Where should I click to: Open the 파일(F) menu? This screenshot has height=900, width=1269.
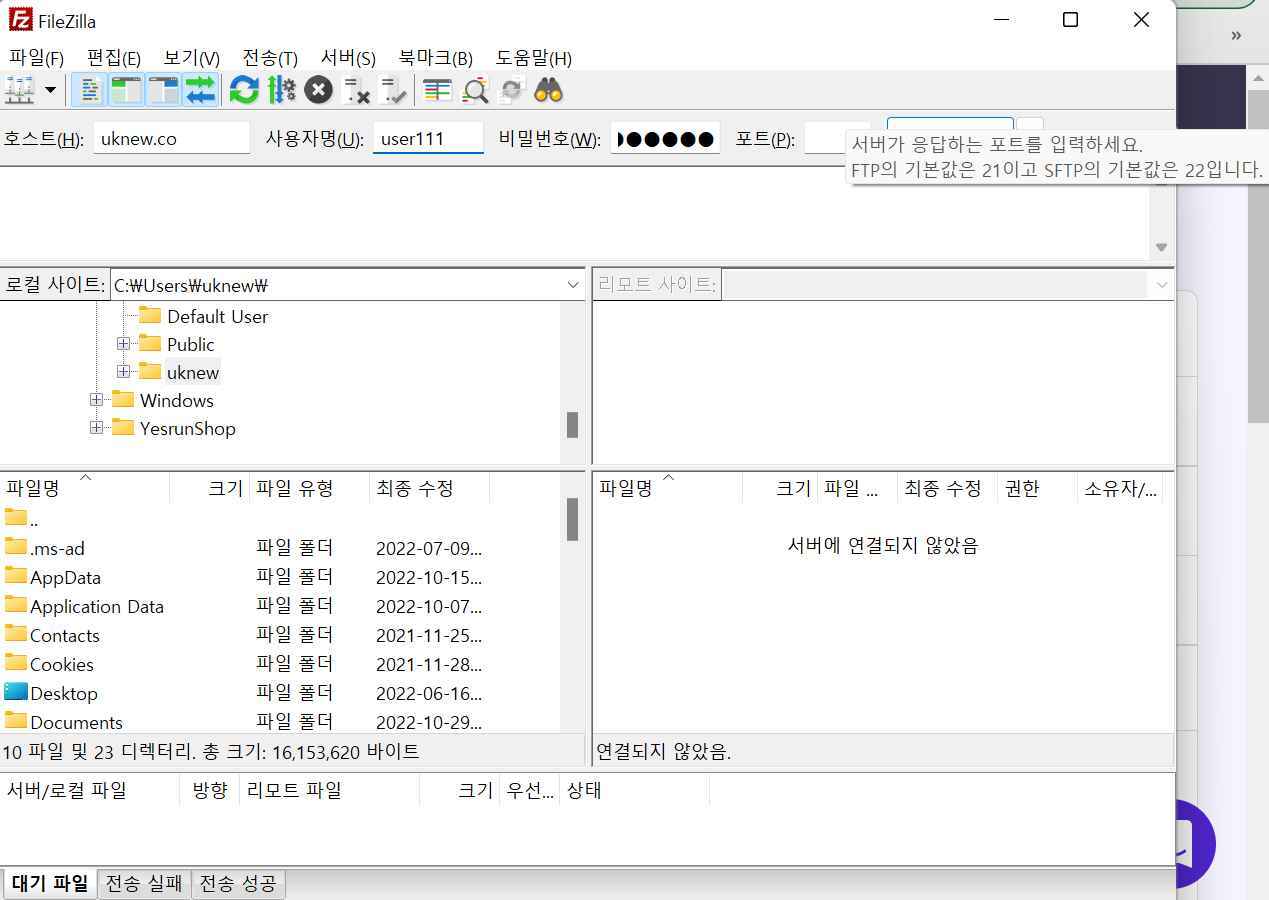tap(37, 58)
